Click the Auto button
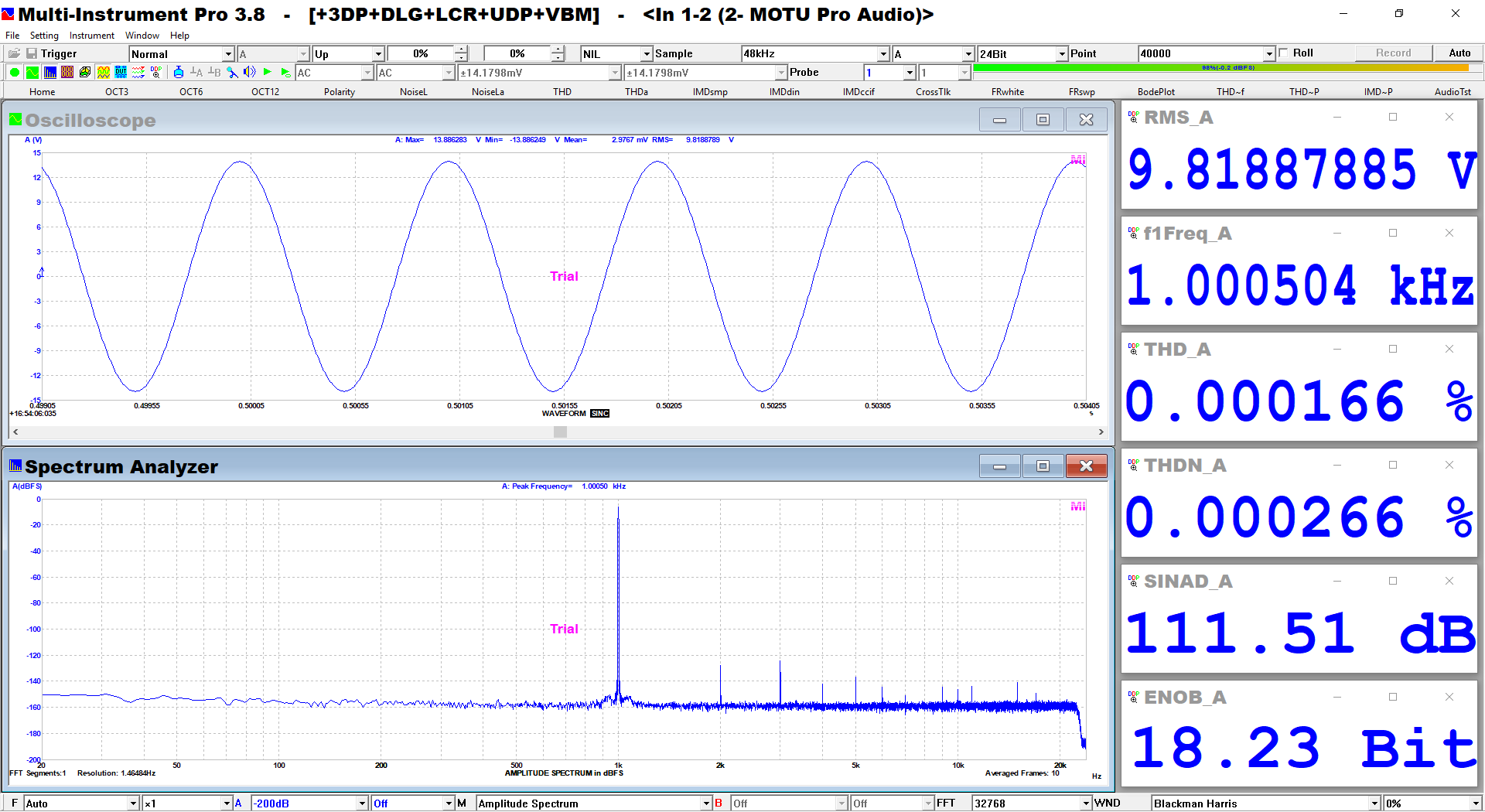 1459,53
